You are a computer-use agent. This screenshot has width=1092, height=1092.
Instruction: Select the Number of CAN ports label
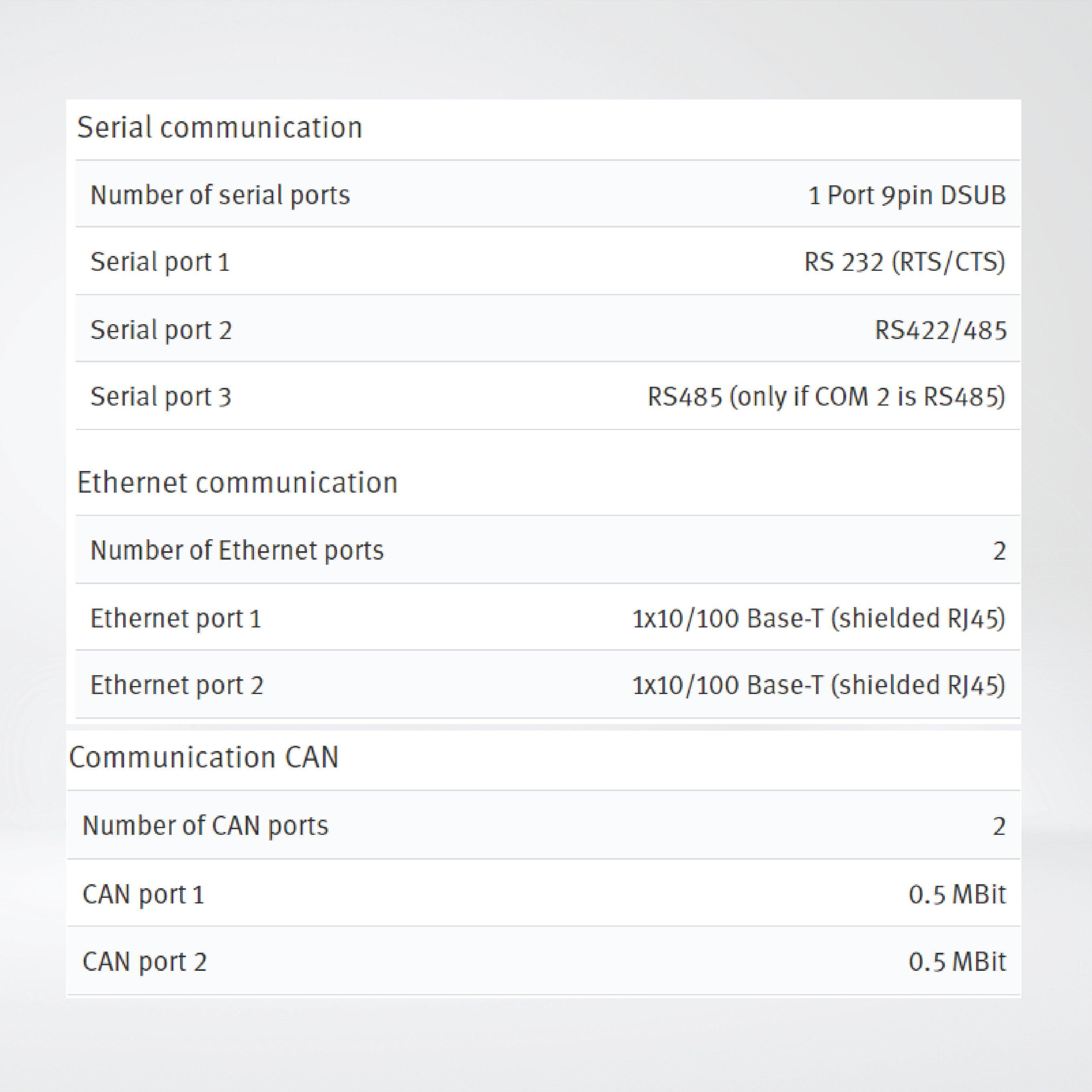point(205,826)
